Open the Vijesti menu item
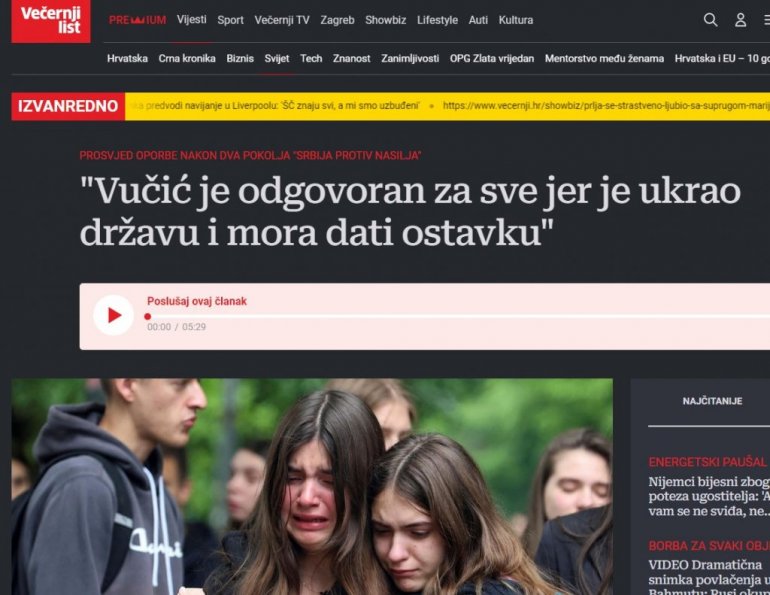This screenshot has height=595, width=770. [192, 20]
